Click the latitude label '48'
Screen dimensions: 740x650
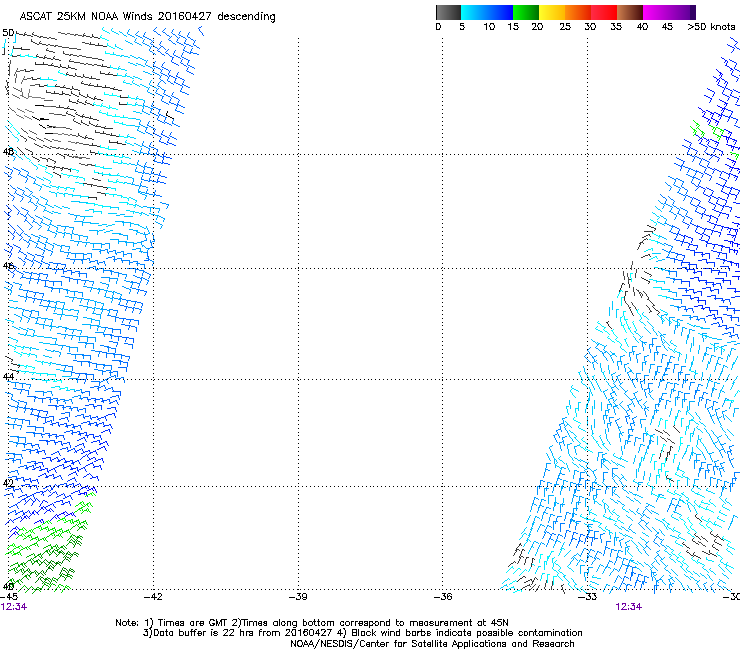8,152
